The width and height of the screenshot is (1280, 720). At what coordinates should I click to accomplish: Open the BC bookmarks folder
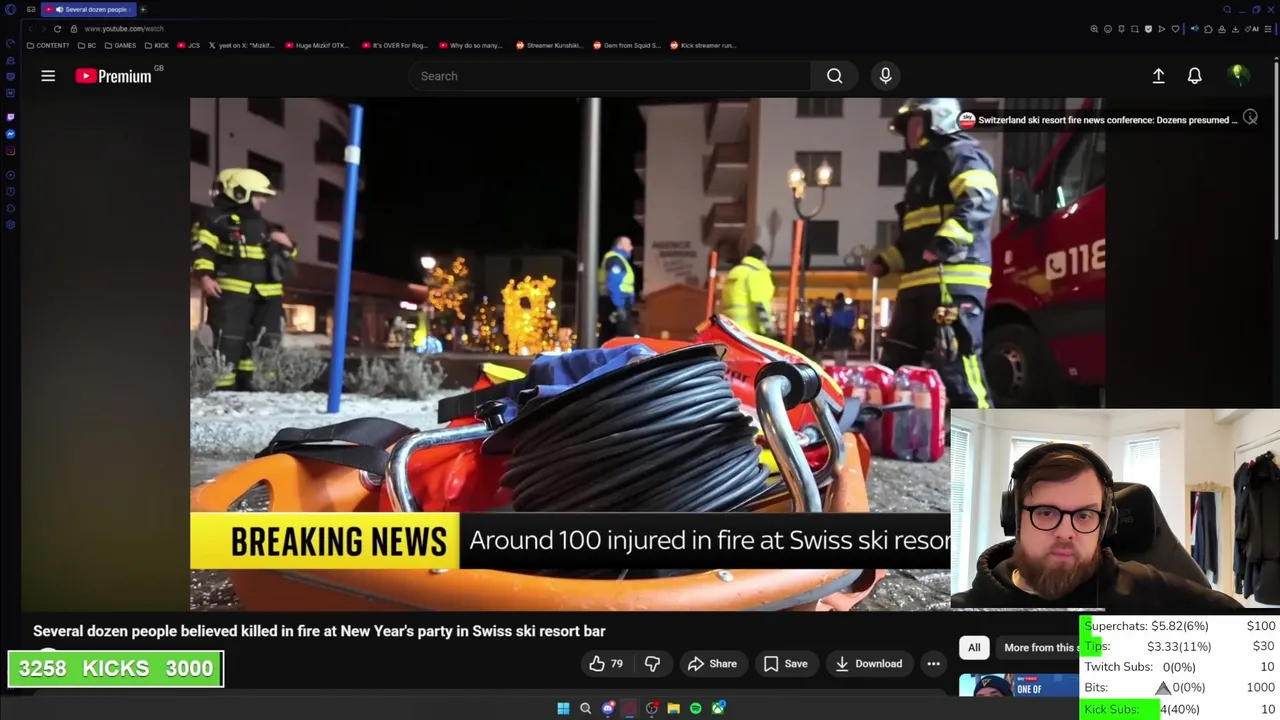(x=87, y=45)
